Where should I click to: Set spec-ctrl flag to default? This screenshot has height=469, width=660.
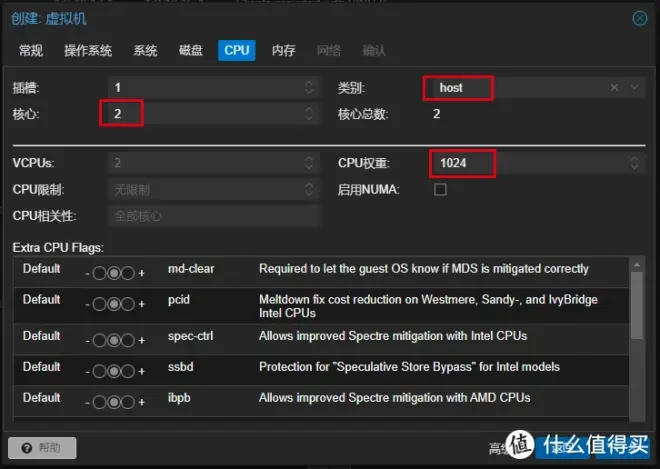click(114, 340)
